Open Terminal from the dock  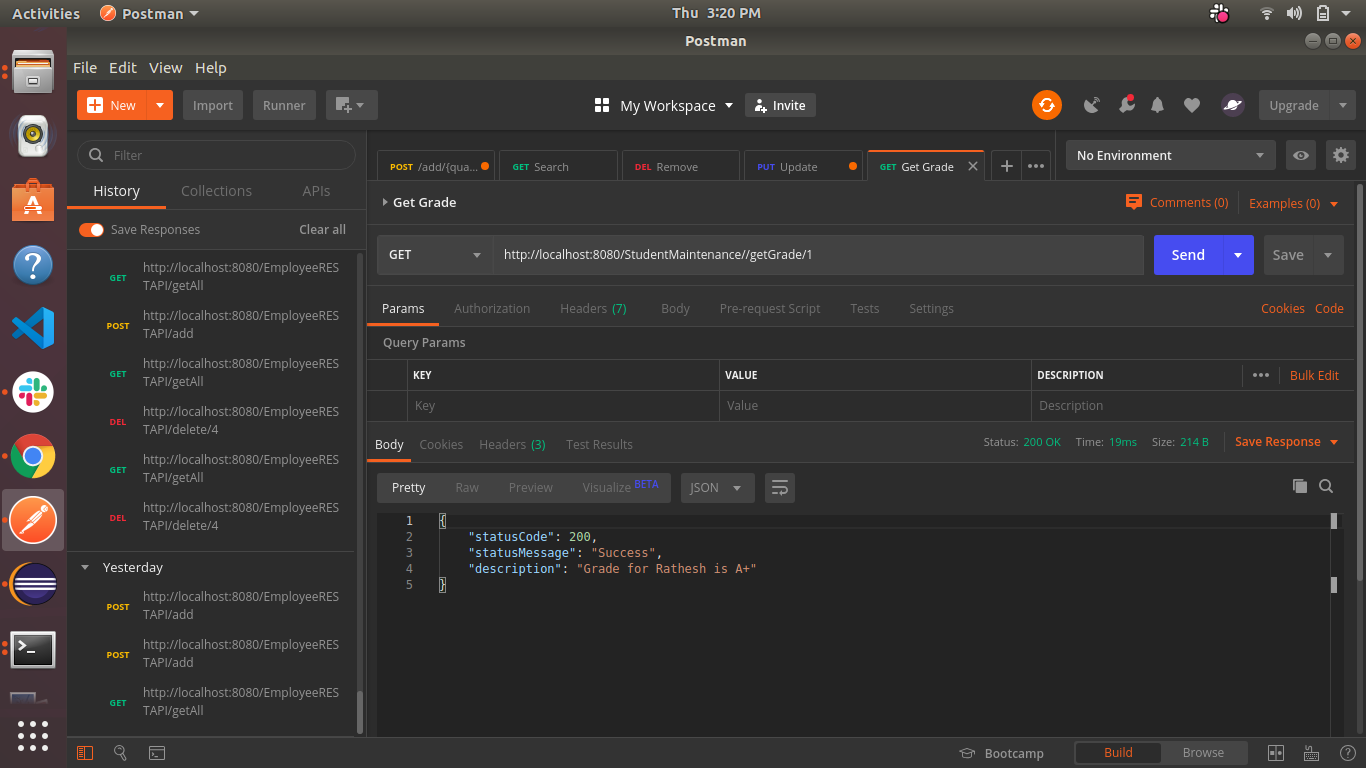33,650
